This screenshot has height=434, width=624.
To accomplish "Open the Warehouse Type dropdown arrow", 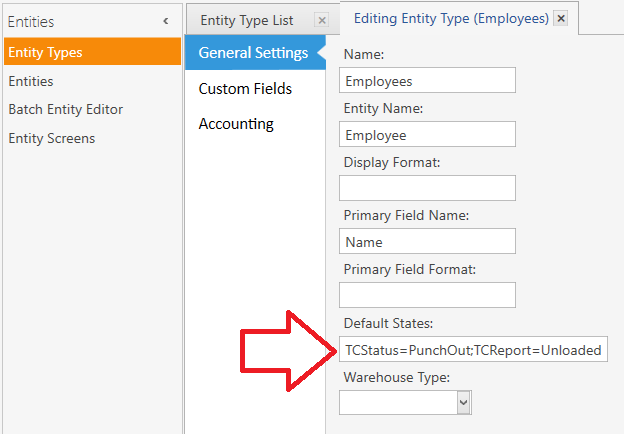I will click(464, 402).
